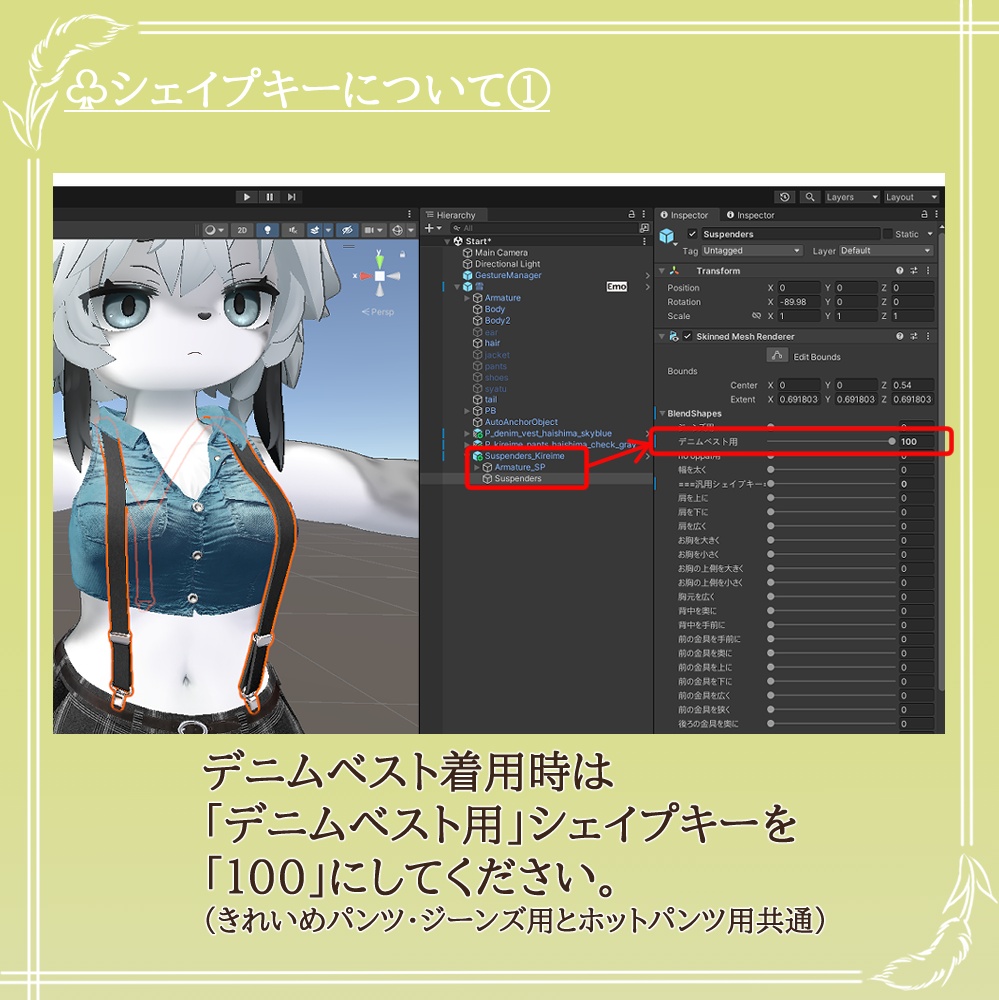Select hair object in Hierarchy
Image resolution: width=999 pixels, height=1000 pixels.
point(486,343)
